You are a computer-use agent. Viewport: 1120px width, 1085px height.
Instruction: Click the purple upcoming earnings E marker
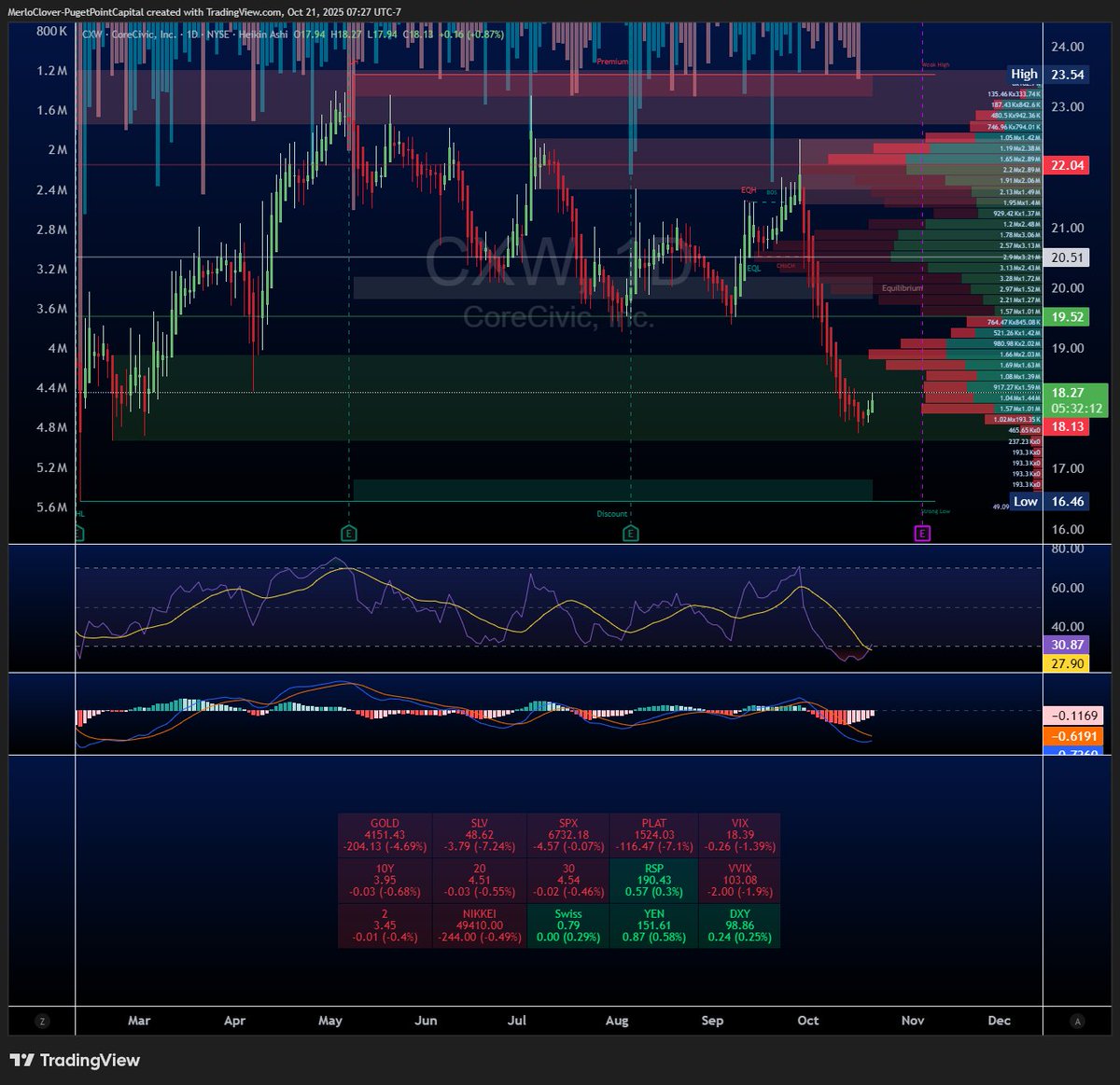click(x=922, y=534)
